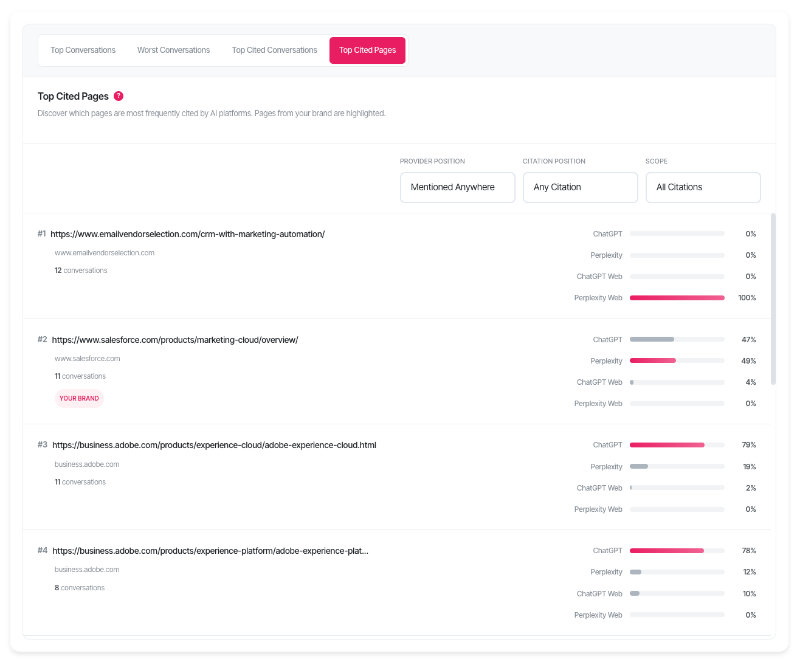Click the help question mark icon beside Top Cited Pages
This screenshot has height=662, width=800.
[118, 96]
